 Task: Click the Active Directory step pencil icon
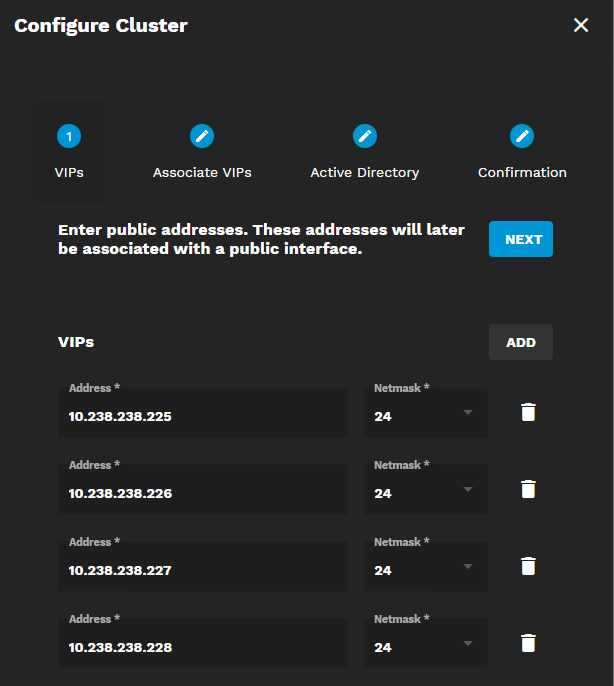click(364, 136)
